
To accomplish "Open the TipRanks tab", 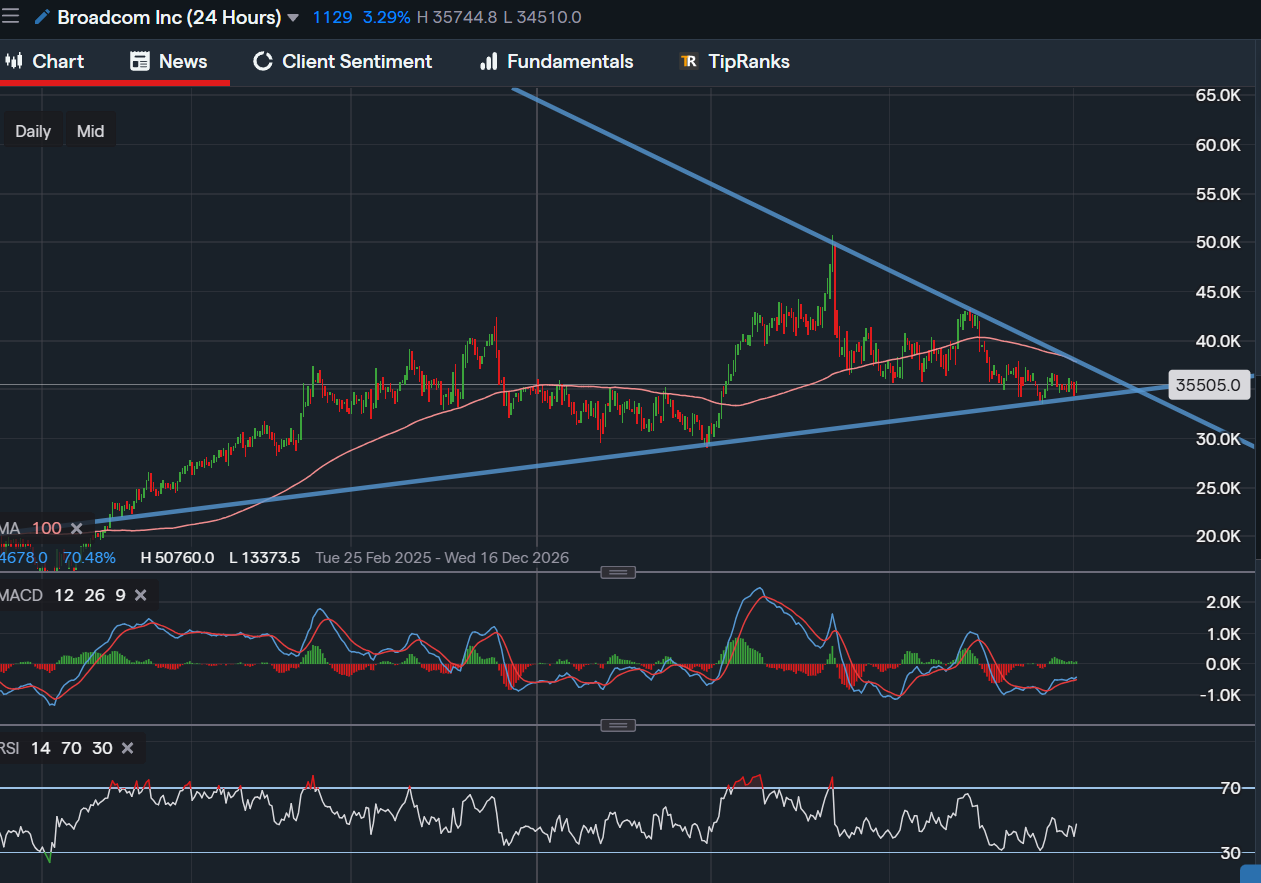I will 734,61.
